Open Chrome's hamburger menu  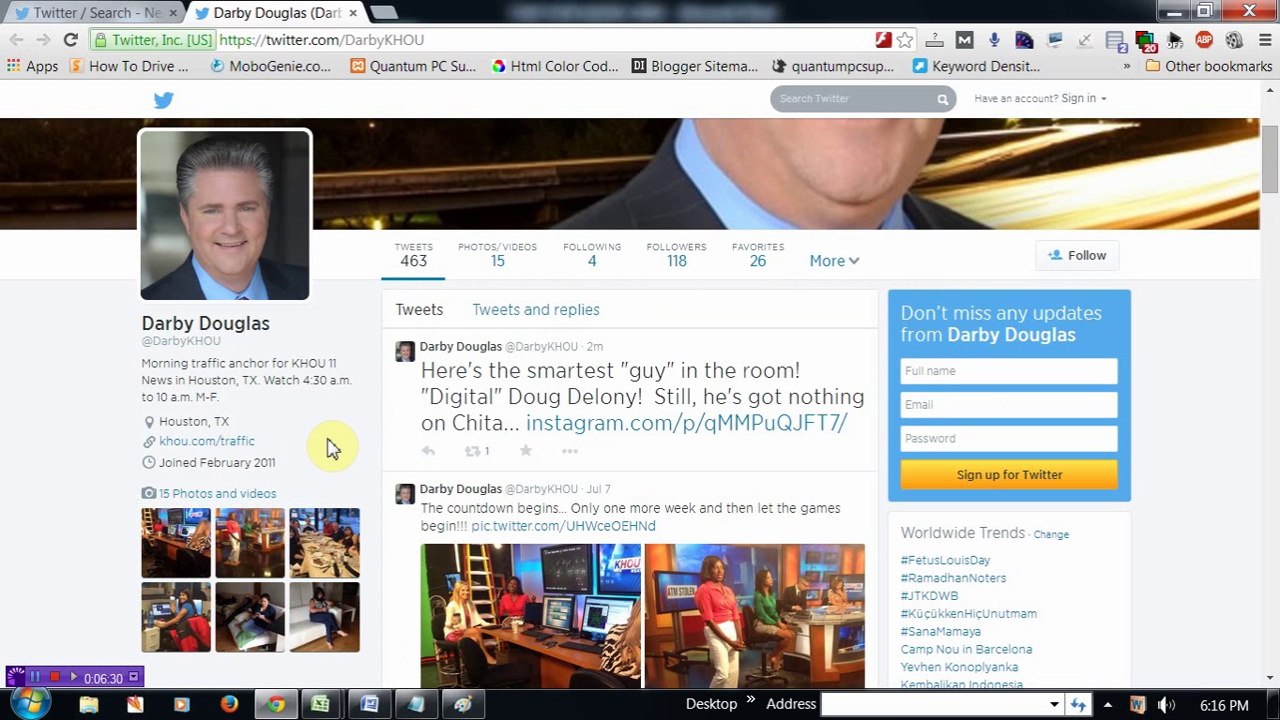click(x=1264, y=40)
